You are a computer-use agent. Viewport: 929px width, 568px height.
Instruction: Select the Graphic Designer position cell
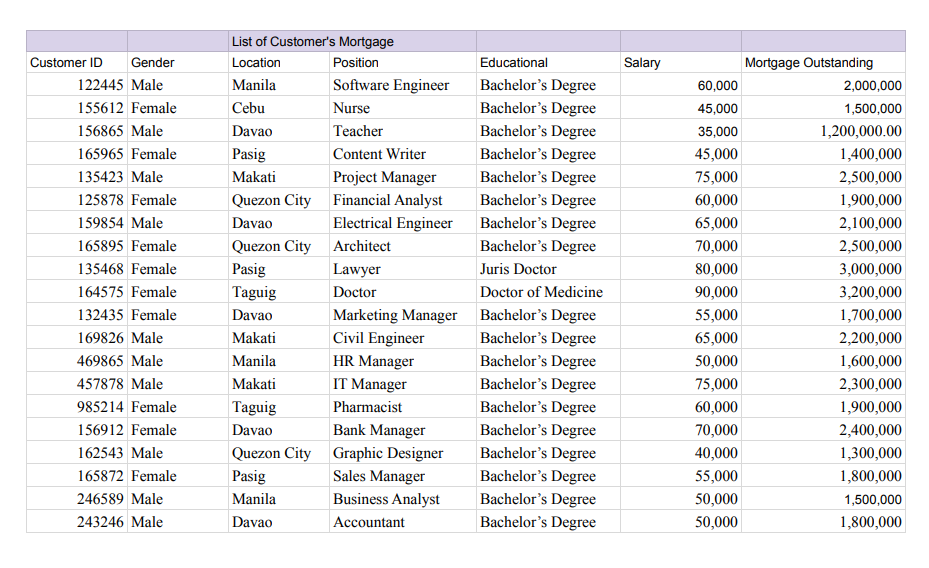(388, 453)
